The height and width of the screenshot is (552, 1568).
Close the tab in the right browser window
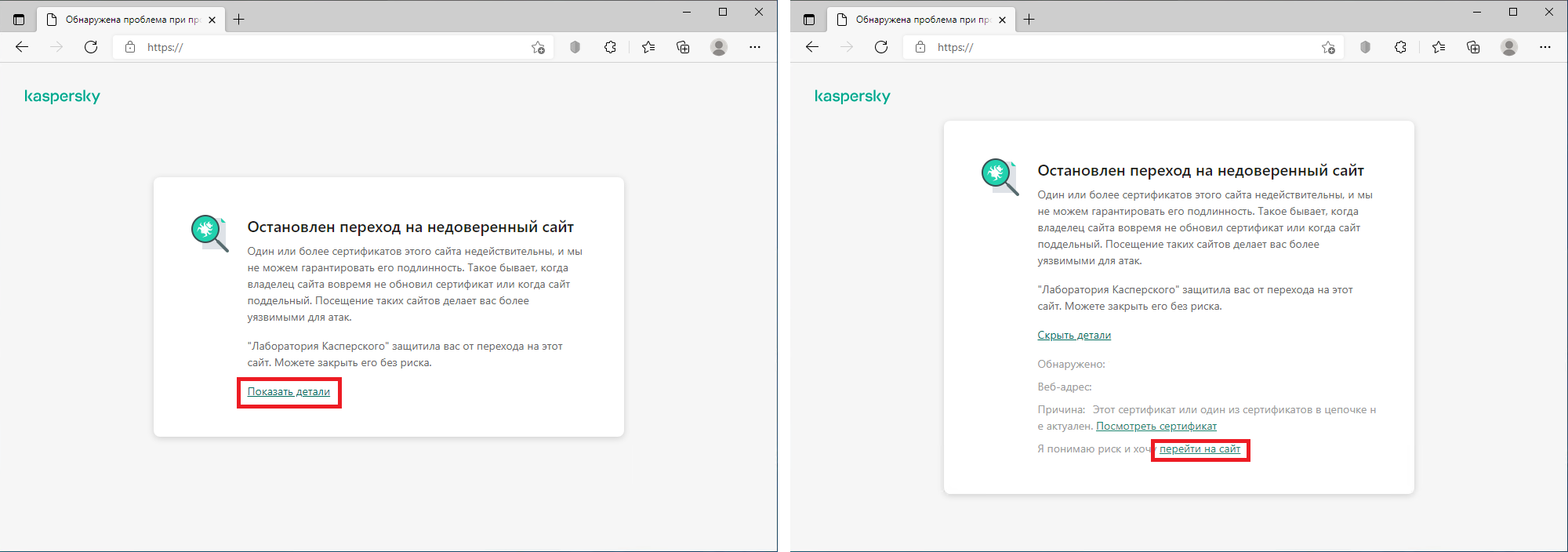click(x=1002, y=20)
